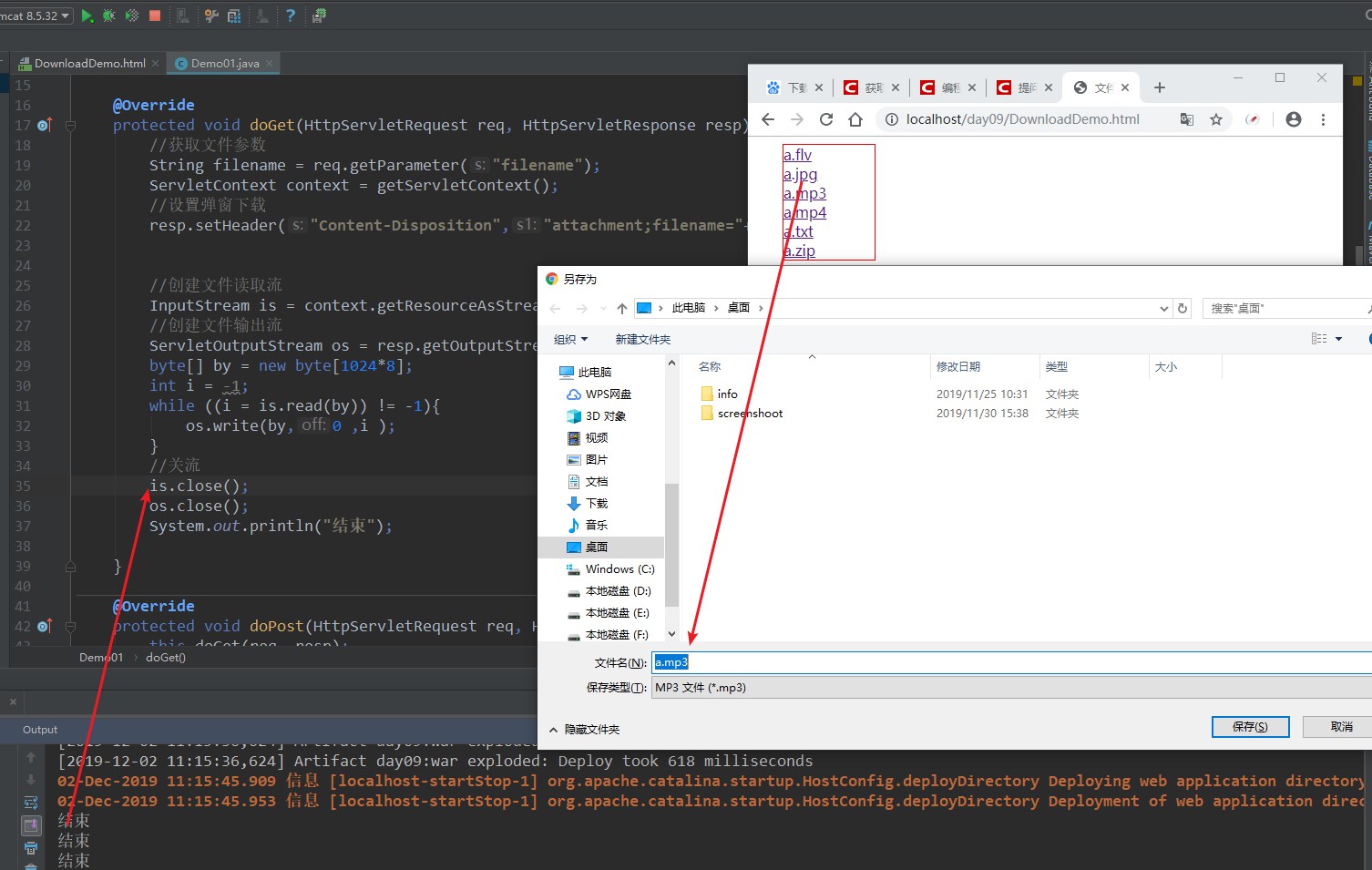
Task: Open the Tomcat 8.5.32 run configuration dropdown
Action: pos(36,15)
